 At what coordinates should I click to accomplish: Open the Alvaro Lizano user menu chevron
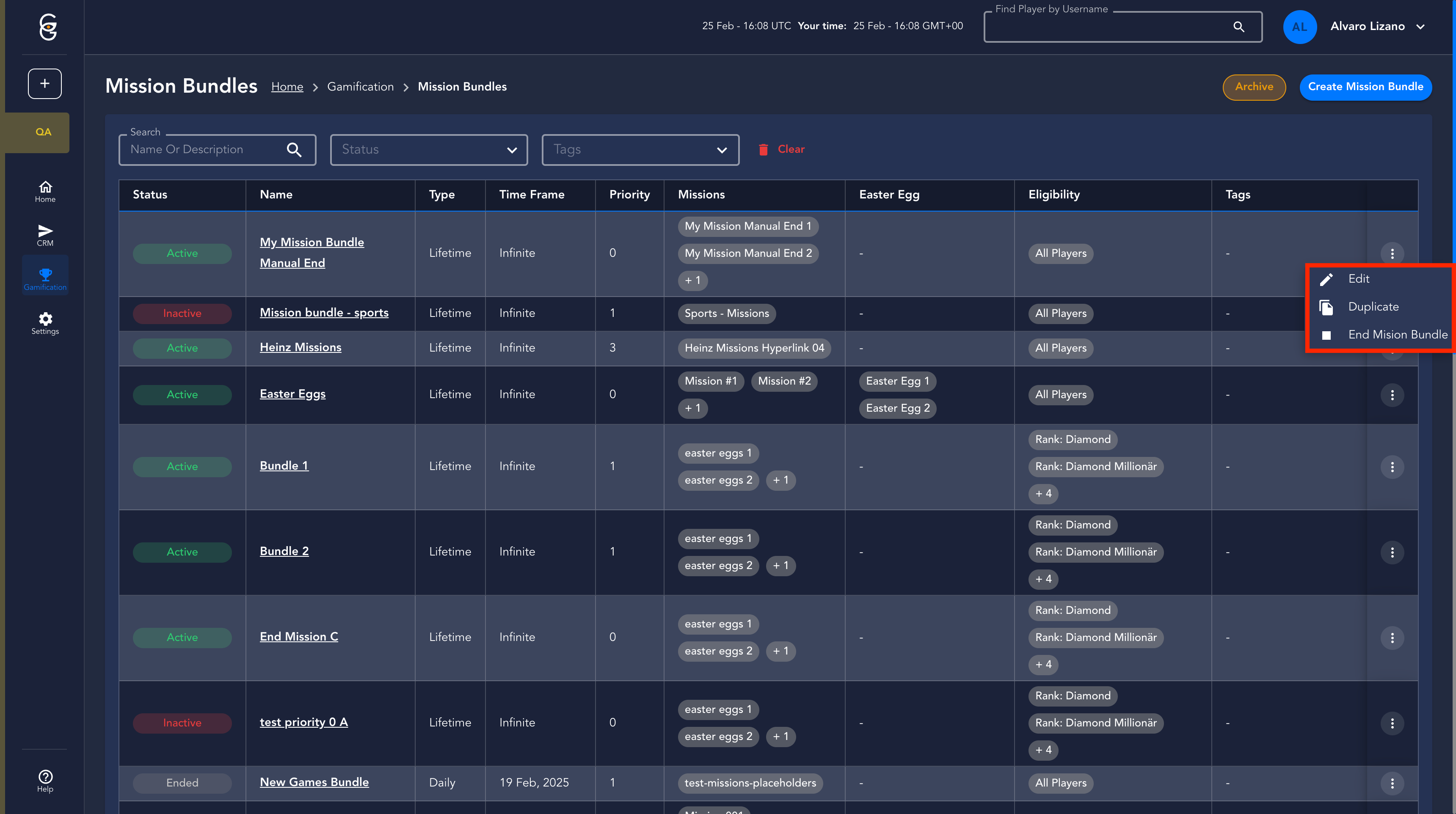(1421, 27)
